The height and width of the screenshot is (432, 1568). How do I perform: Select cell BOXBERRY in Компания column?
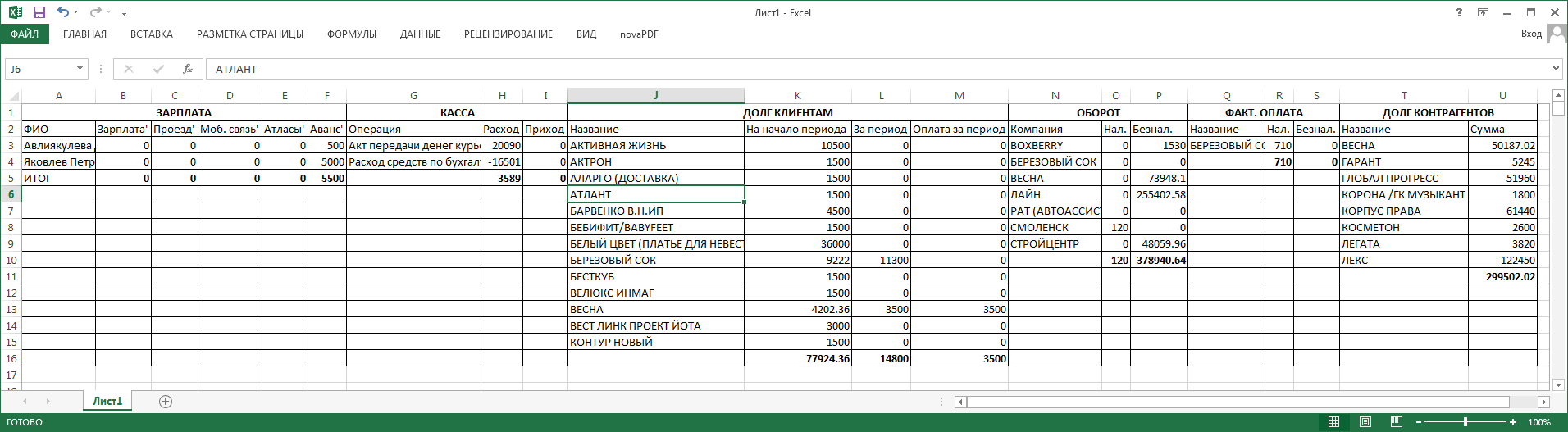click(1055, 145)
